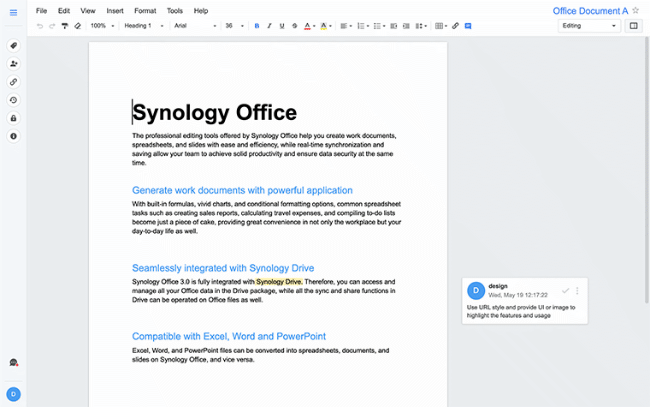Open the bulleted list dropdown

(x=379, y=26)
